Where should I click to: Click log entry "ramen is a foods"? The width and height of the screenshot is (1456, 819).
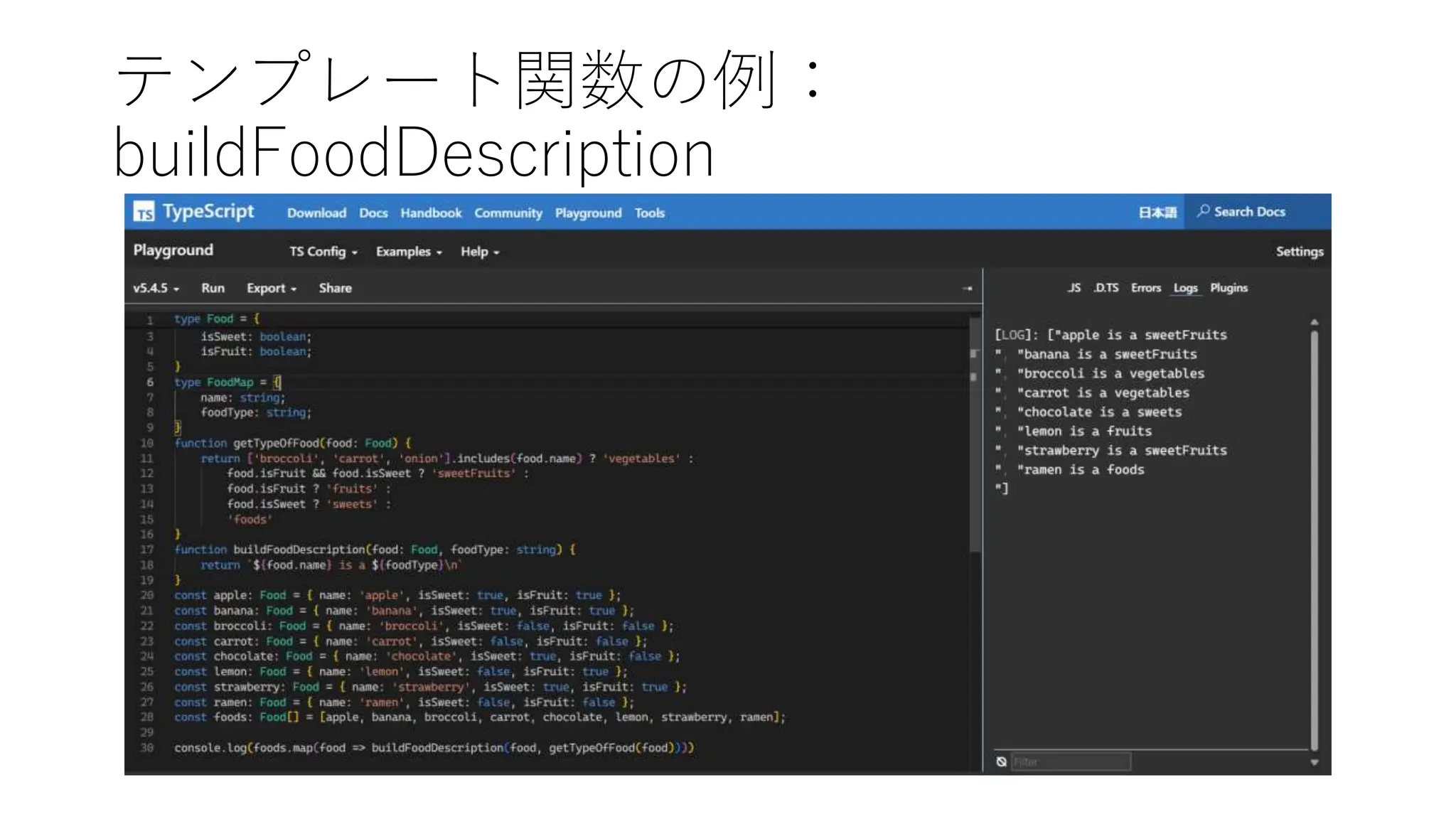tap(1081, 469)
